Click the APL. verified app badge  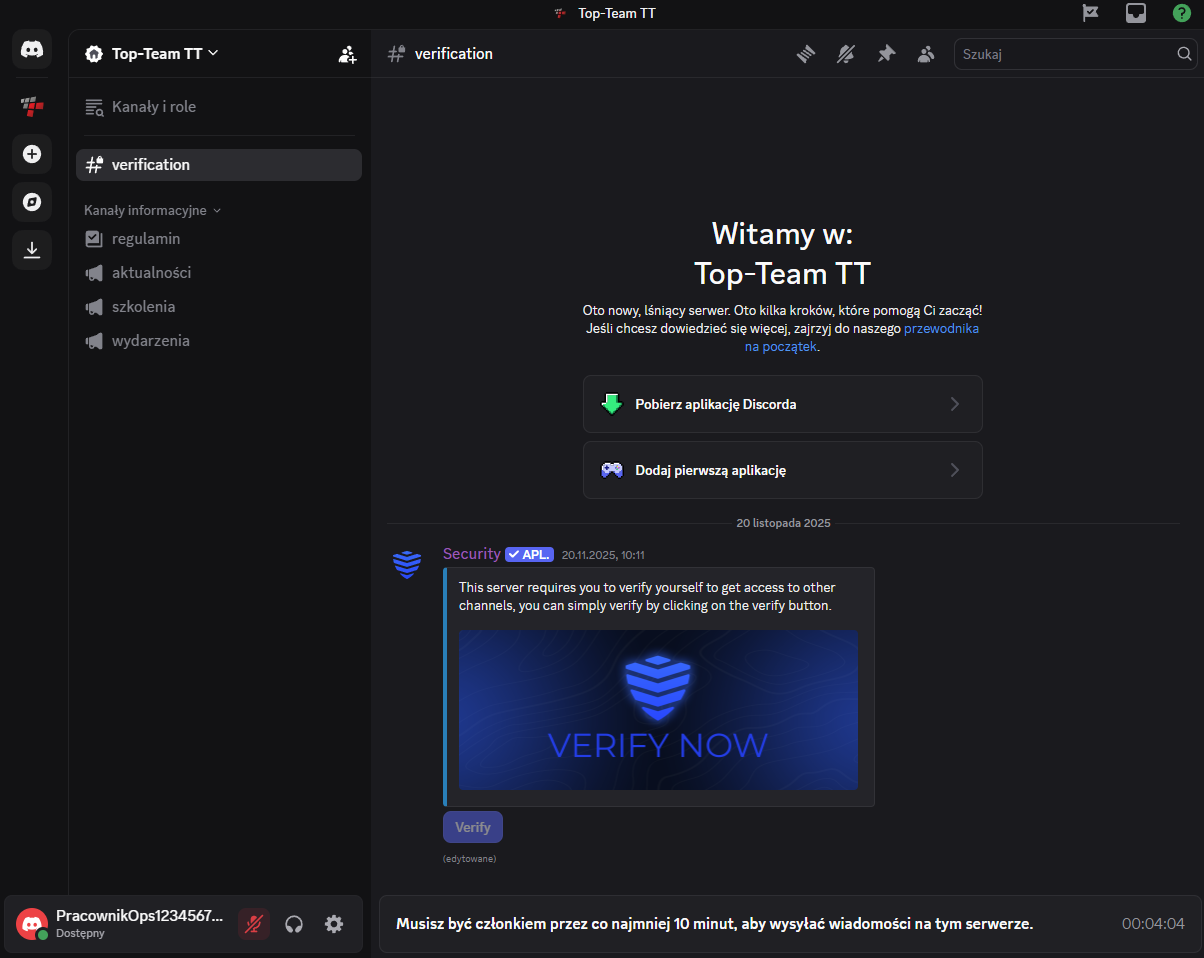point(529,554)
